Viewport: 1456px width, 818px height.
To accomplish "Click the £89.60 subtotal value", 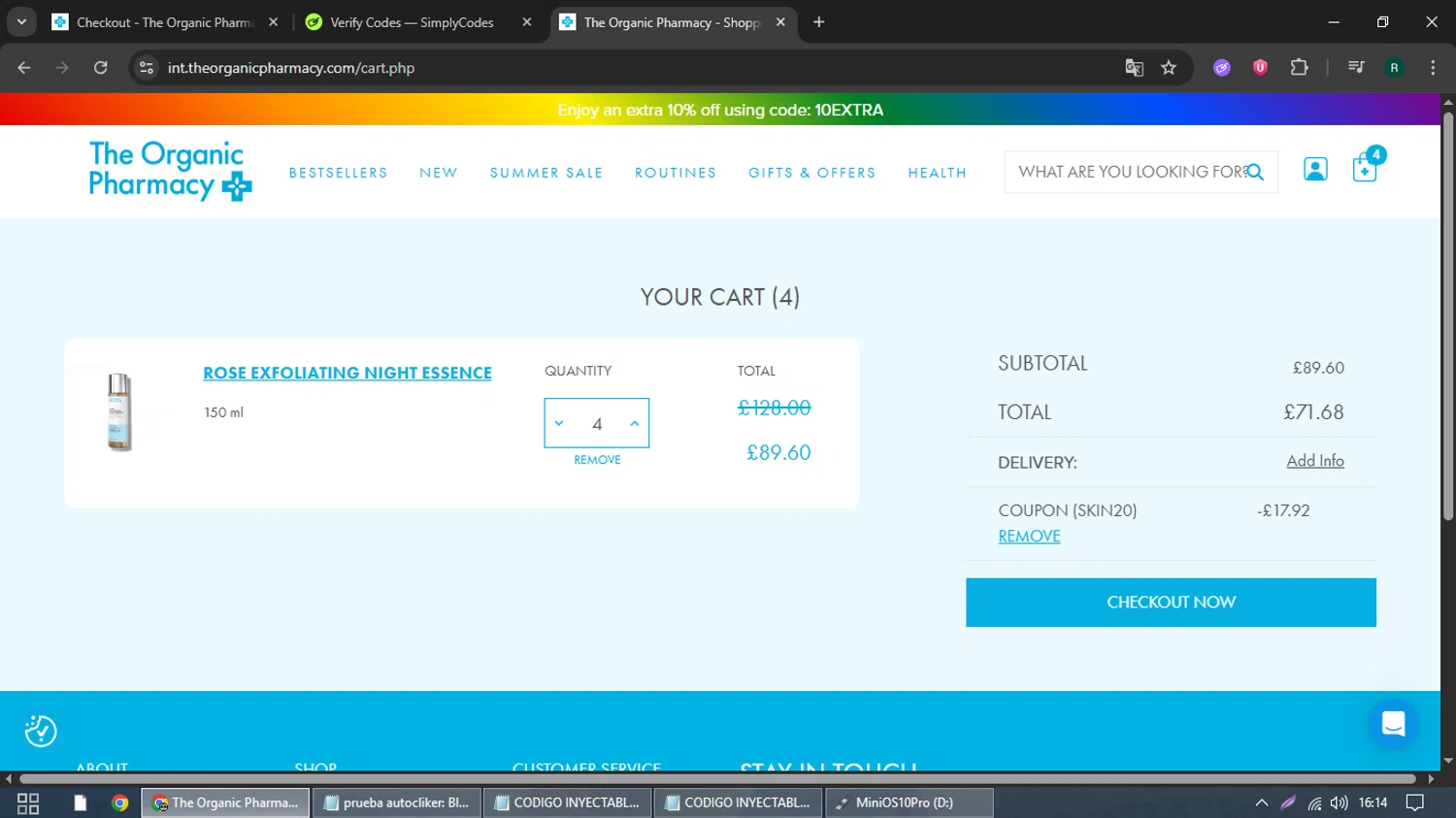I will tap(1318, 368).
